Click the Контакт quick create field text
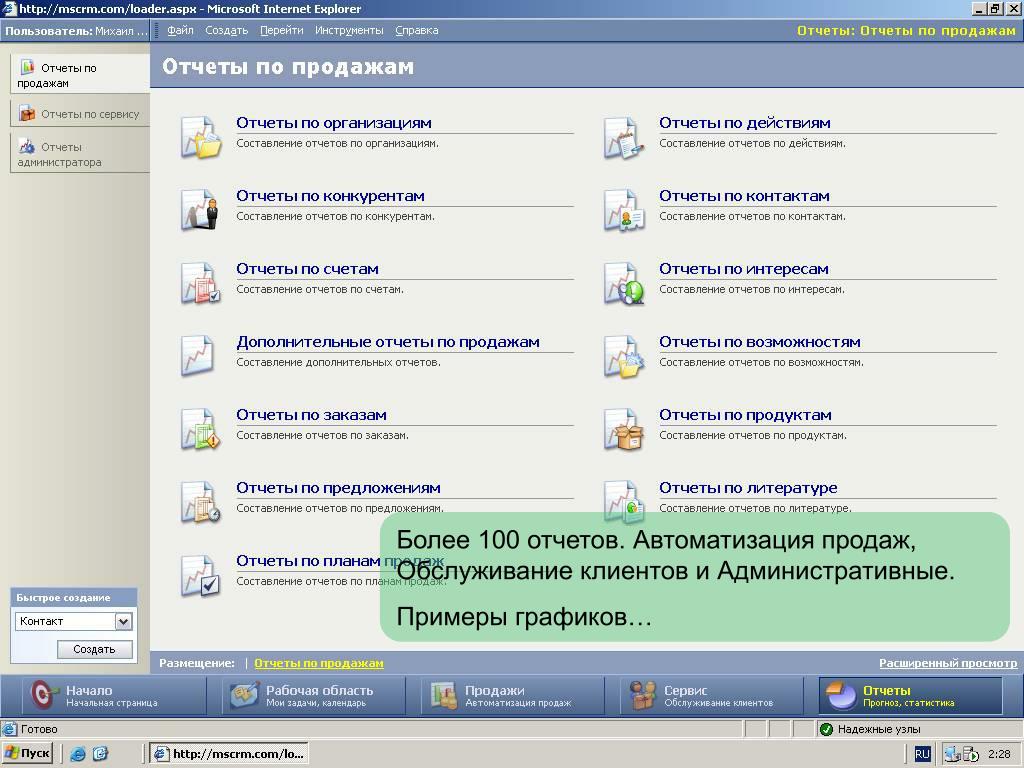Image resolution: width=1024 pixels, height=768 pixels. point(42,621)
